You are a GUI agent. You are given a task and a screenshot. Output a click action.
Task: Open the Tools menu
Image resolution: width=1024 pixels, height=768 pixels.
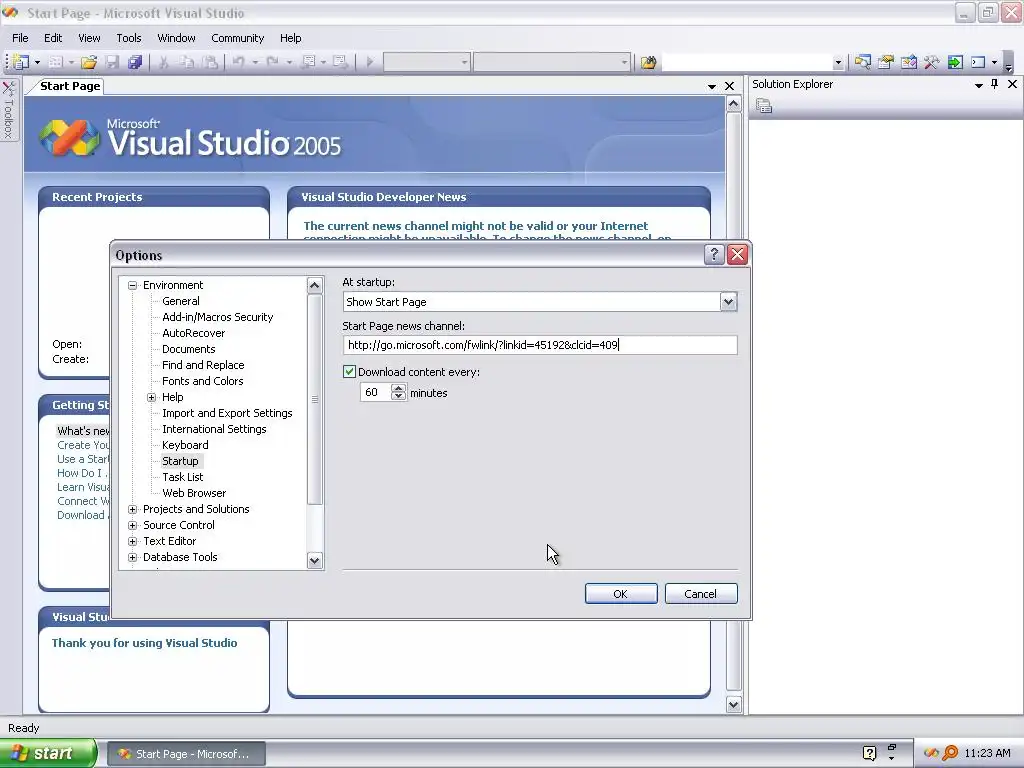click(x=129, y=38)
